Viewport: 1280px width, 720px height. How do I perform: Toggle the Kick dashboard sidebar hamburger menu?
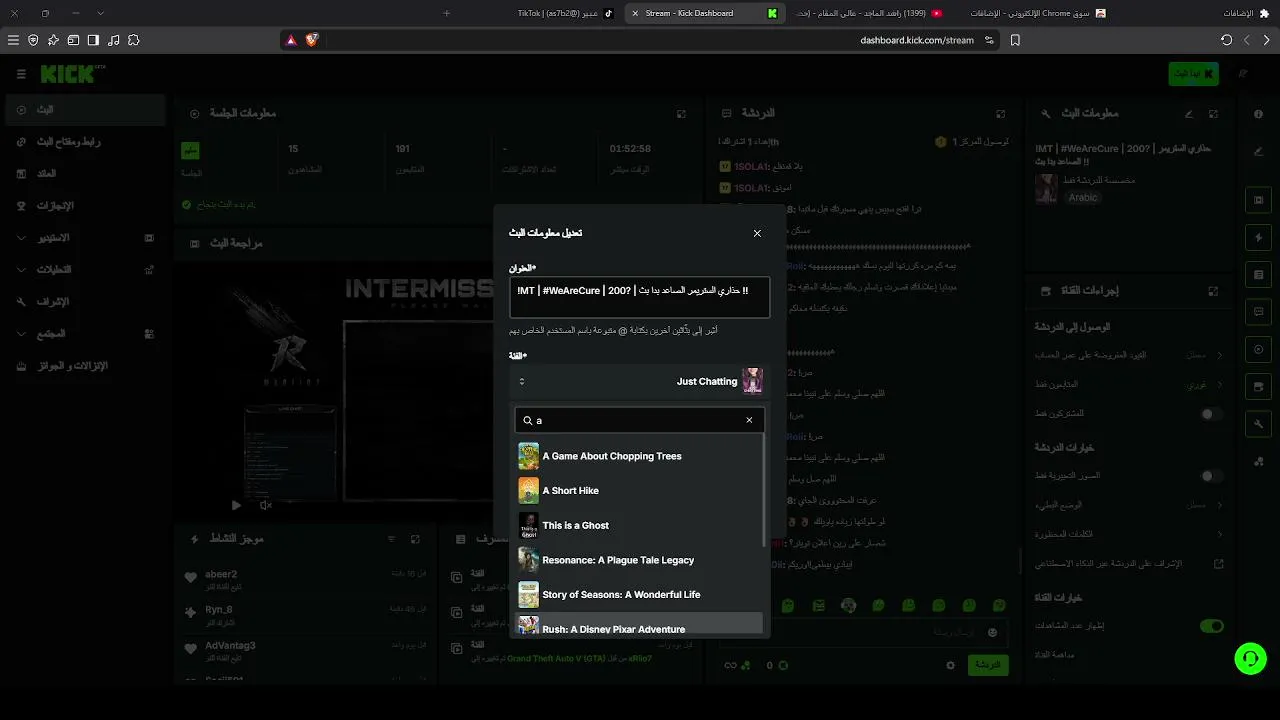click(21, 74)
